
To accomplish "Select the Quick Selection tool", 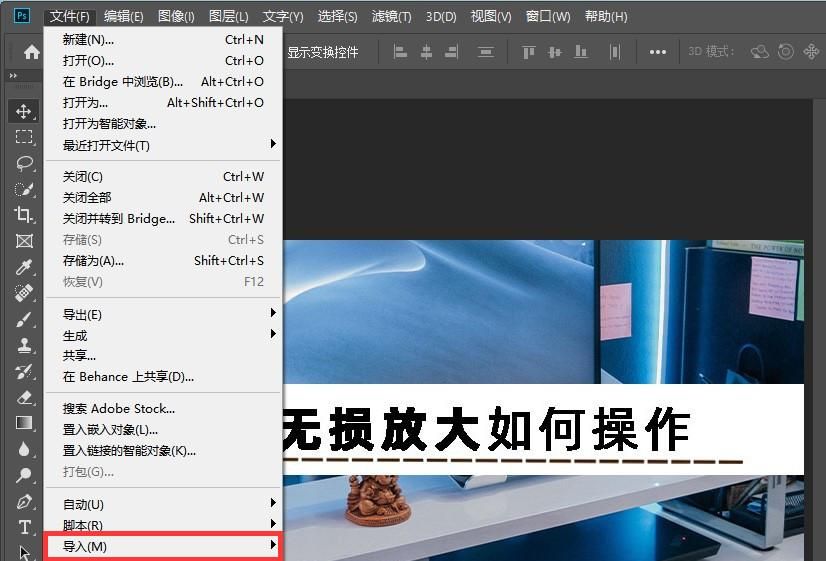I will pos(24,189).
